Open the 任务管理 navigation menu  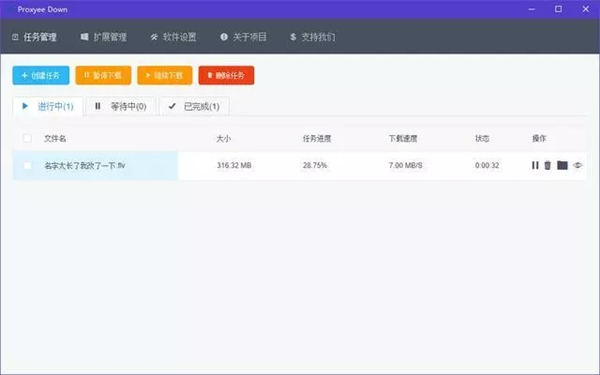pyautogui.click(x=34, y=37)
